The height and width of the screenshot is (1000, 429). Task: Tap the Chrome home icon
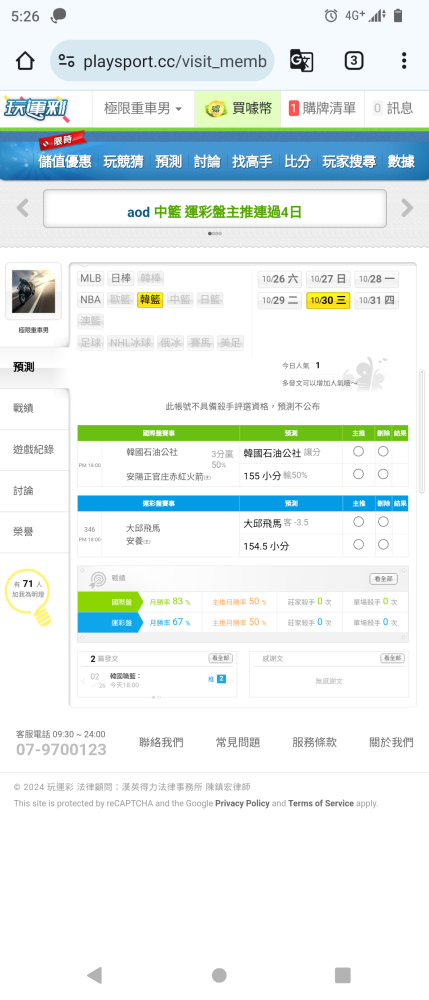coord(25,61)
